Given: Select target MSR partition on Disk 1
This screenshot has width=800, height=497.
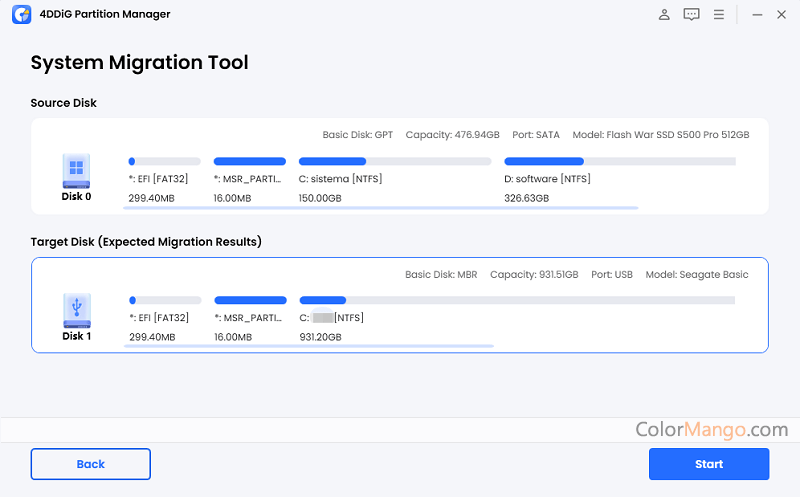Looking at the screenshot, I should coord(250,300).
